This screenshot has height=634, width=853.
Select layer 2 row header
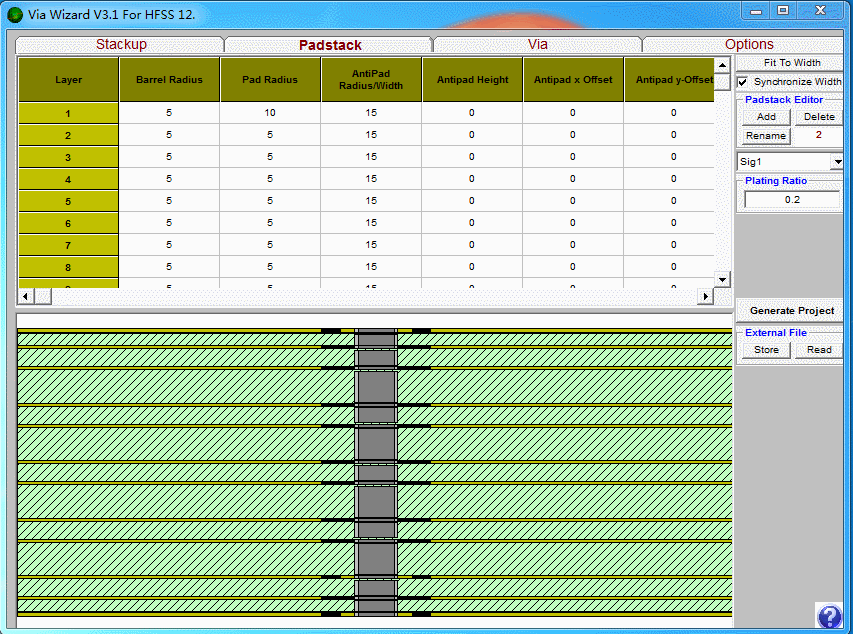(68, 135)
